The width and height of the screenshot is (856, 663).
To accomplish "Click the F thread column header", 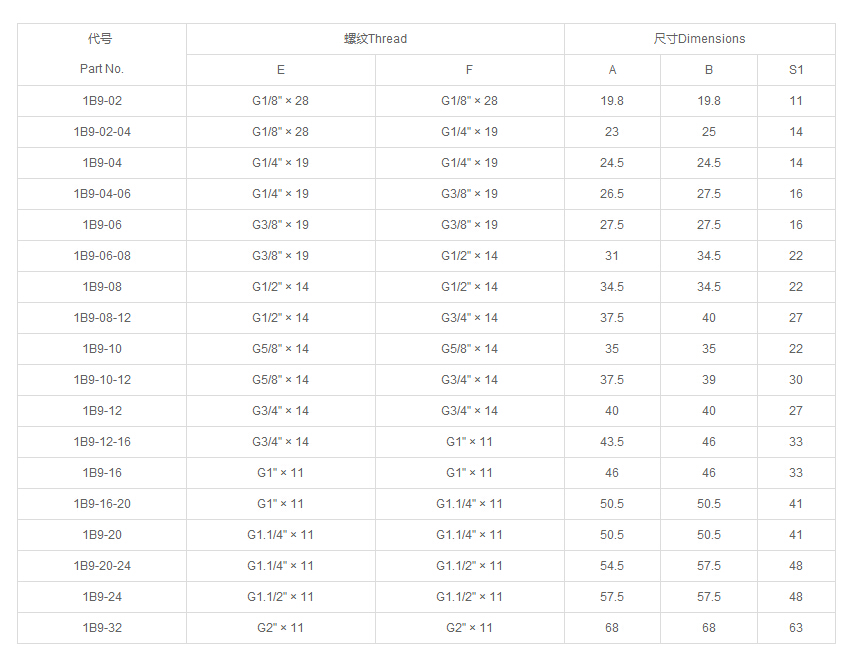I will pyautogui.click(x=469, y=70).
